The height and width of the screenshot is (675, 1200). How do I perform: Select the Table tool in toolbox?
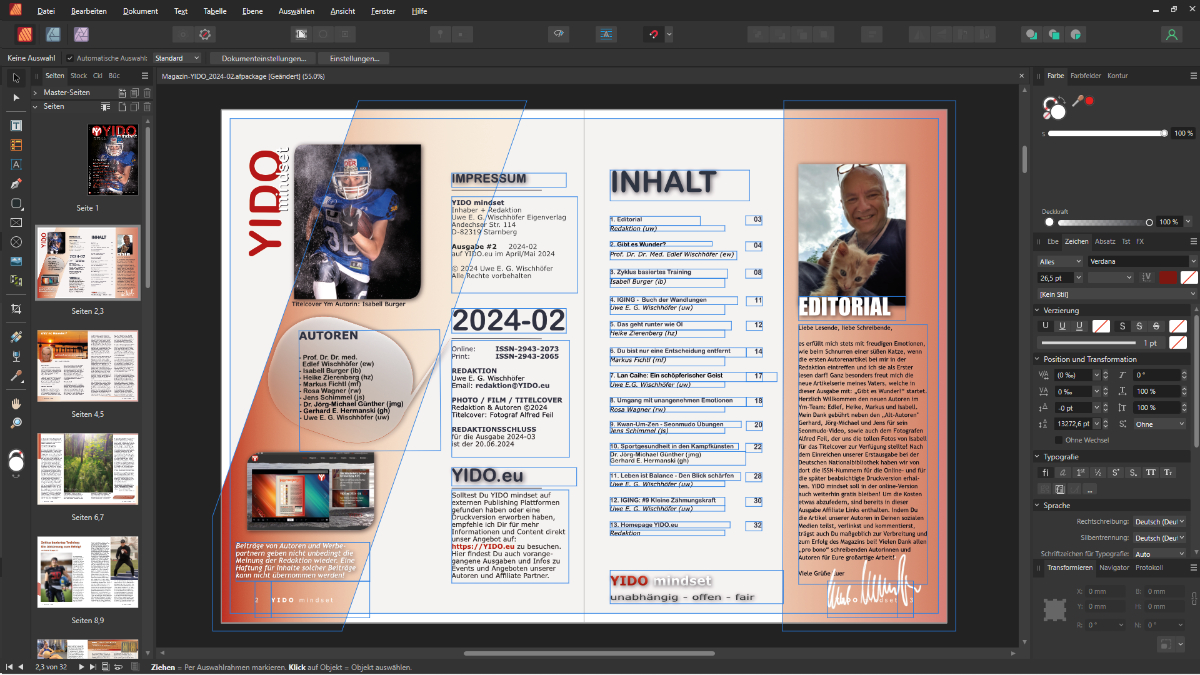(16, 145)
